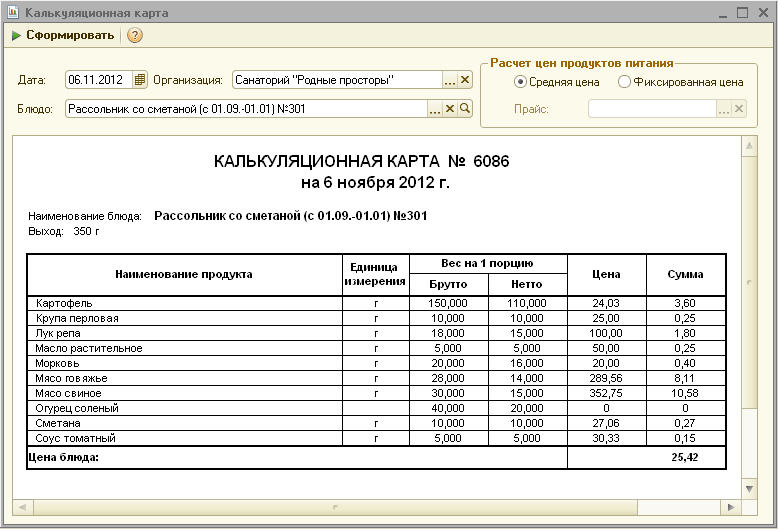Screen dimensions: 778x529
Task: Click the window's application icon in title bar
Action: (12, 13)
